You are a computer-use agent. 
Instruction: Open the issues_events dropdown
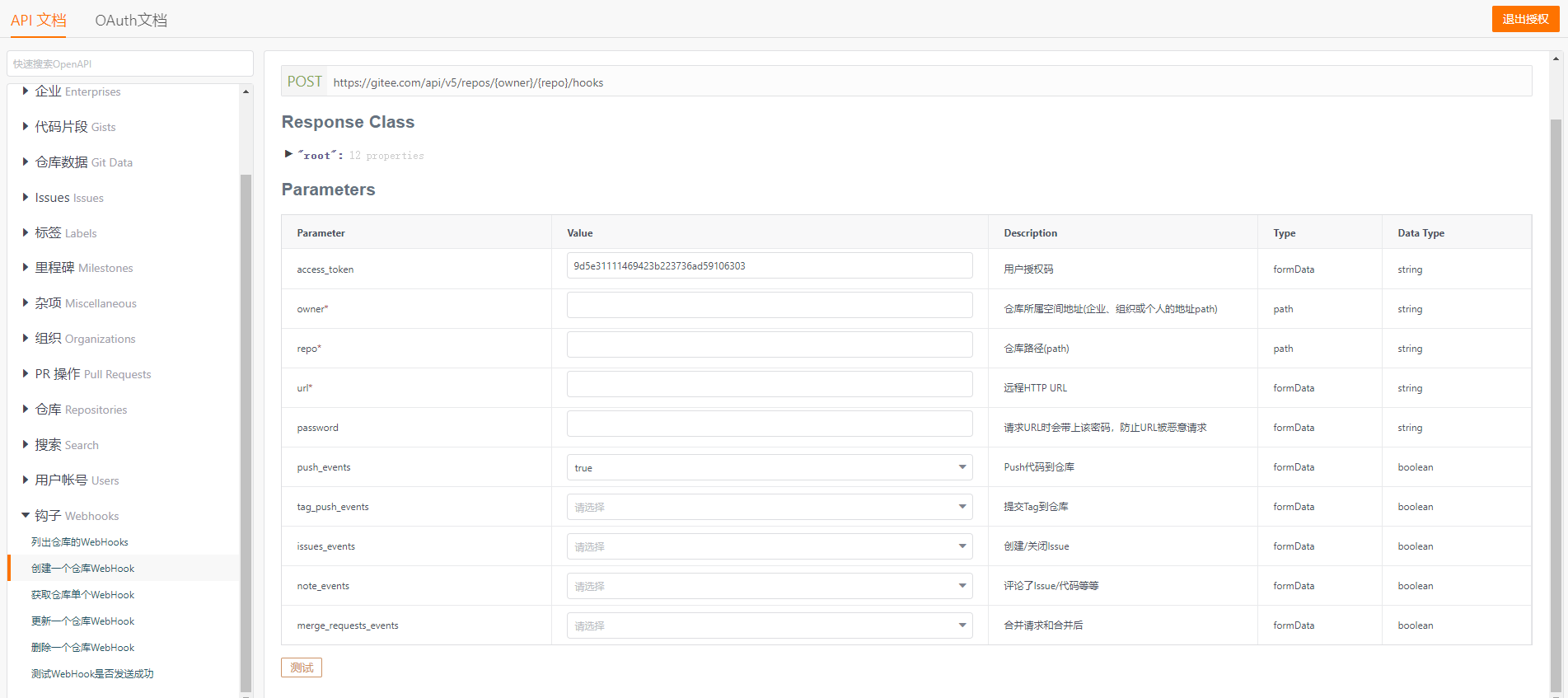pyautogui.click(x=769, y=546)
